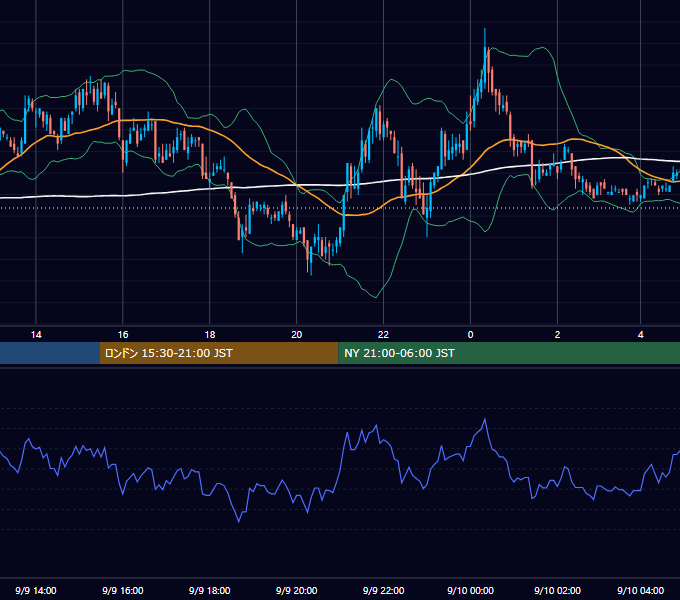Select the 22 hour axis label
680x600 pixels.
(383, 334)
